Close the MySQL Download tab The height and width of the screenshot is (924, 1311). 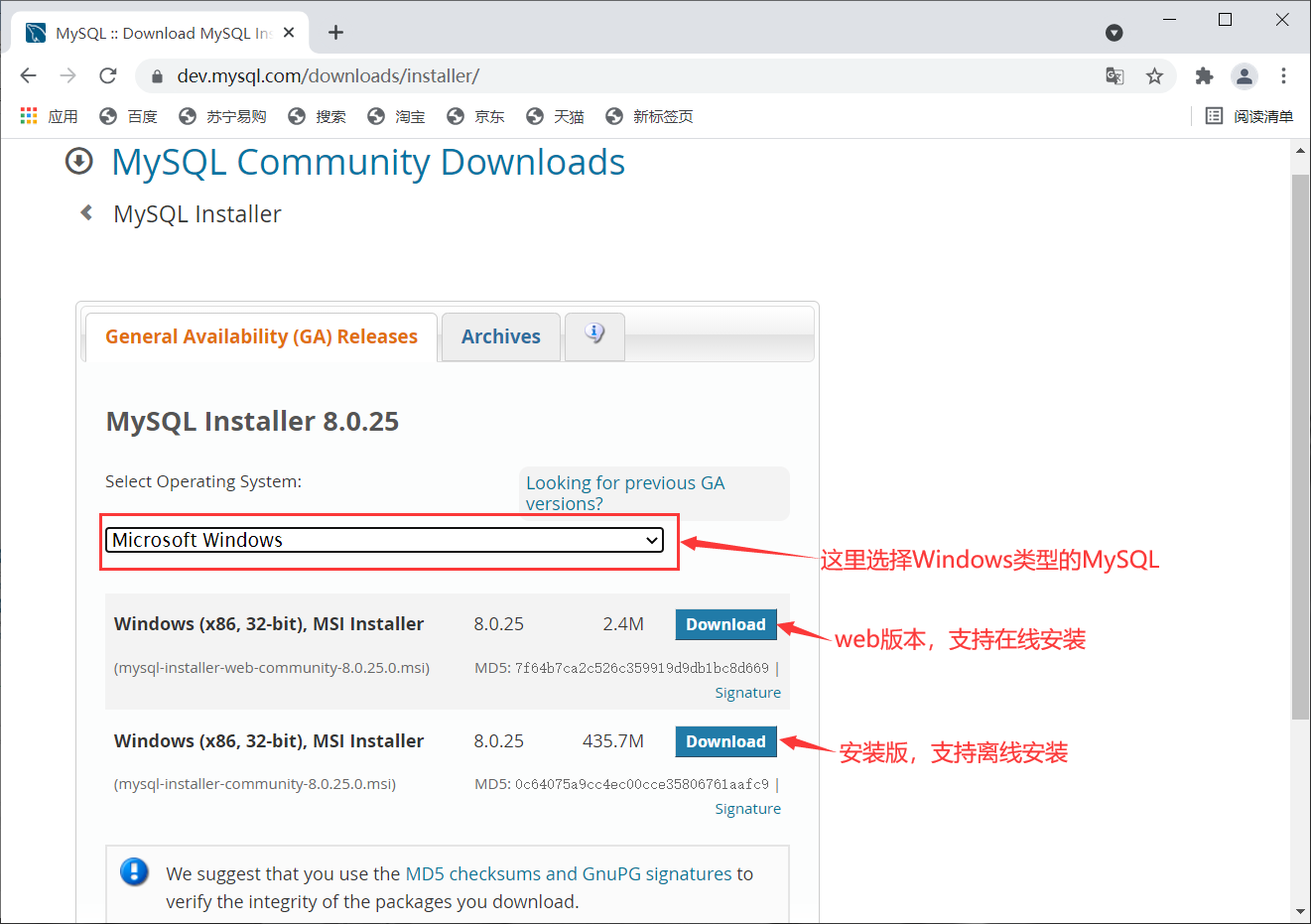[289, 33]
